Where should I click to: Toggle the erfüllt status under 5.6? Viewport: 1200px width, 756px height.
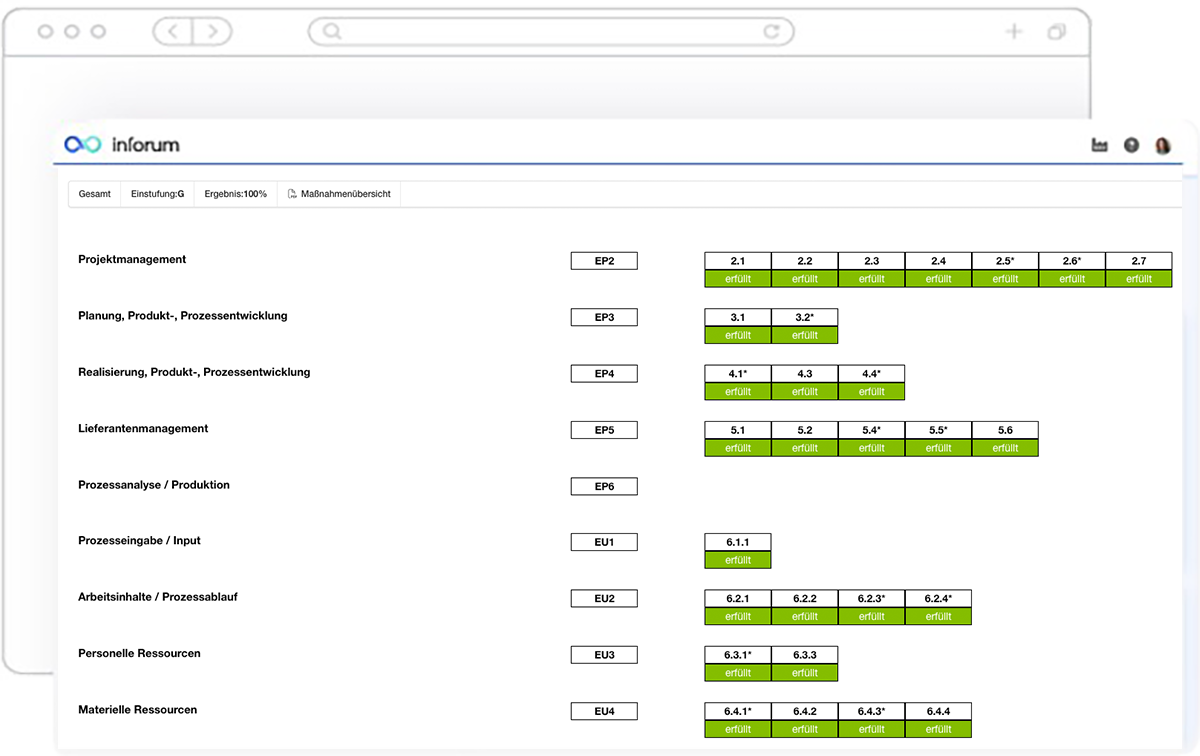click(1006, 447)
